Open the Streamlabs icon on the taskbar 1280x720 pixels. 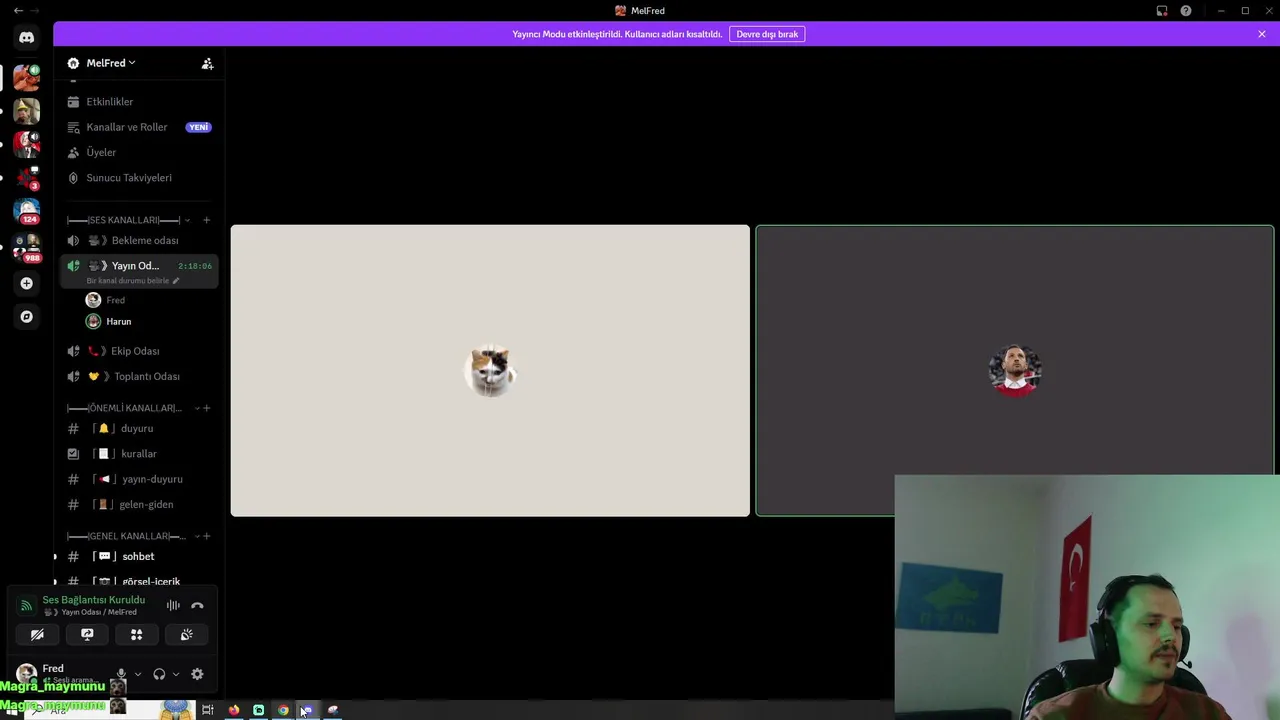point(258,710)
